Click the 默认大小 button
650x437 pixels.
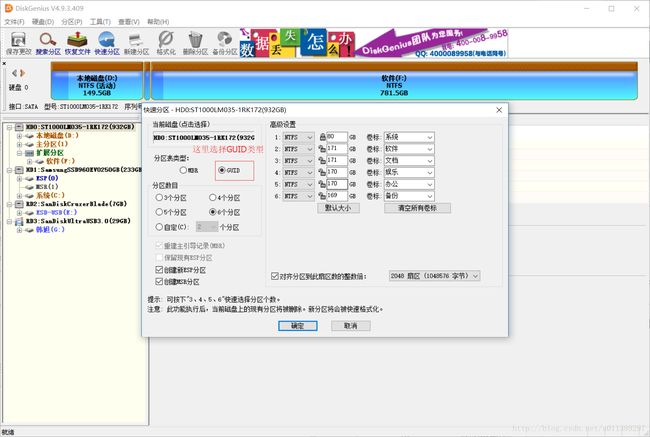(338, 208)
